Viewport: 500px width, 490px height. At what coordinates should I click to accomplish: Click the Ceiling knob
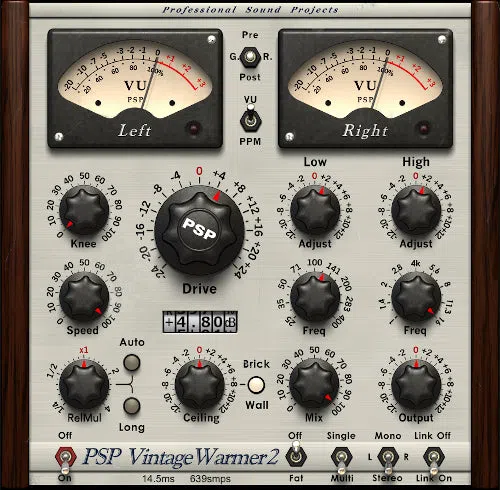[x=199, y=384]
